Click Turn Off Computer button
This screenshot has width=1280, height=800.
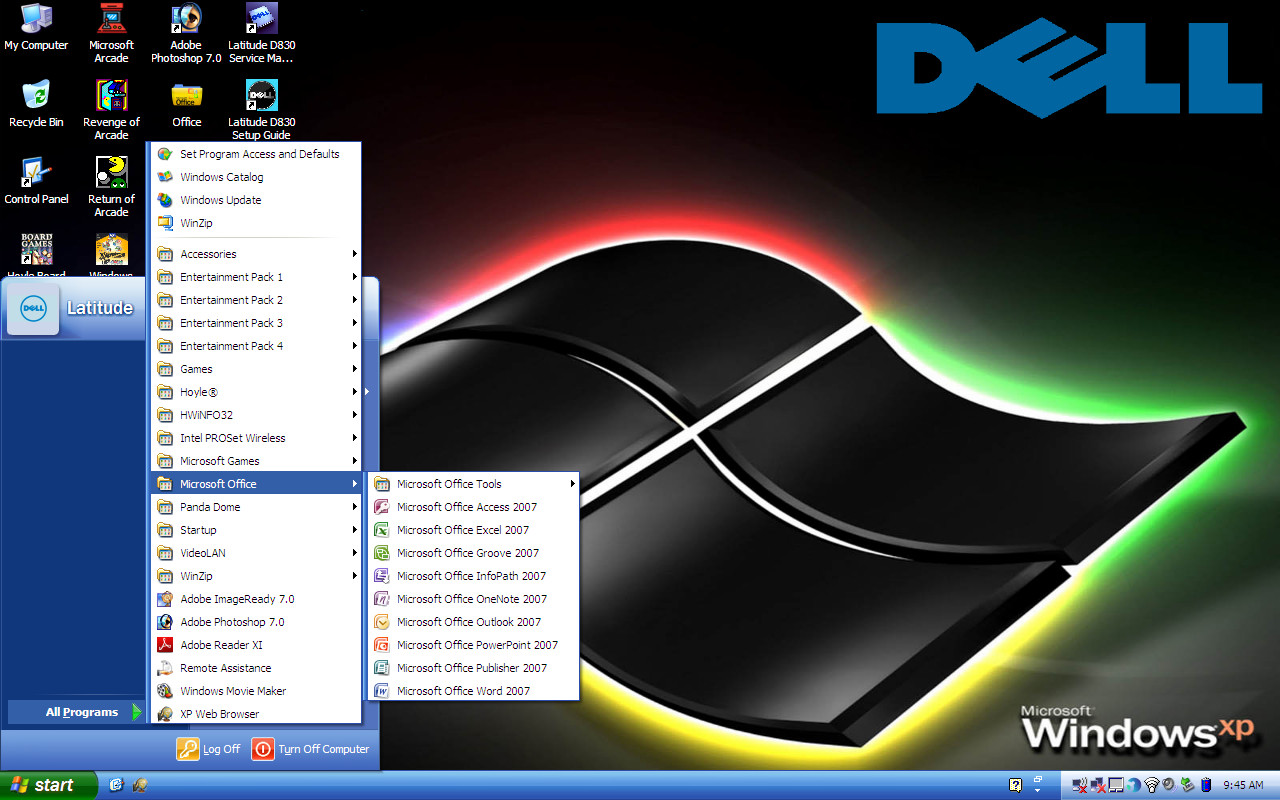click(310, 748)
